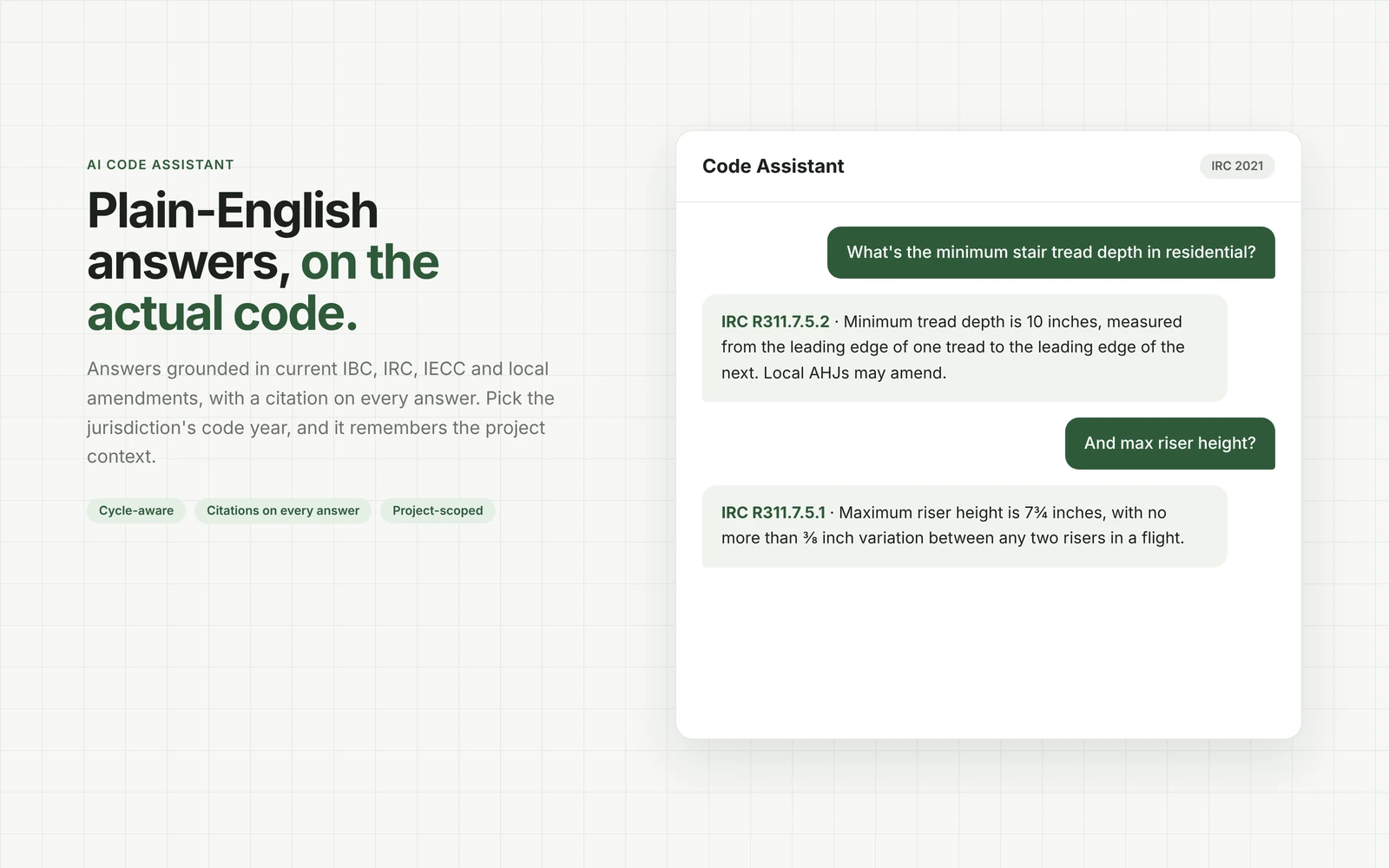Screen dimensions: 1389x868
Task: Click the IRC 2021 code year badge
Action: click(1237, 166)
